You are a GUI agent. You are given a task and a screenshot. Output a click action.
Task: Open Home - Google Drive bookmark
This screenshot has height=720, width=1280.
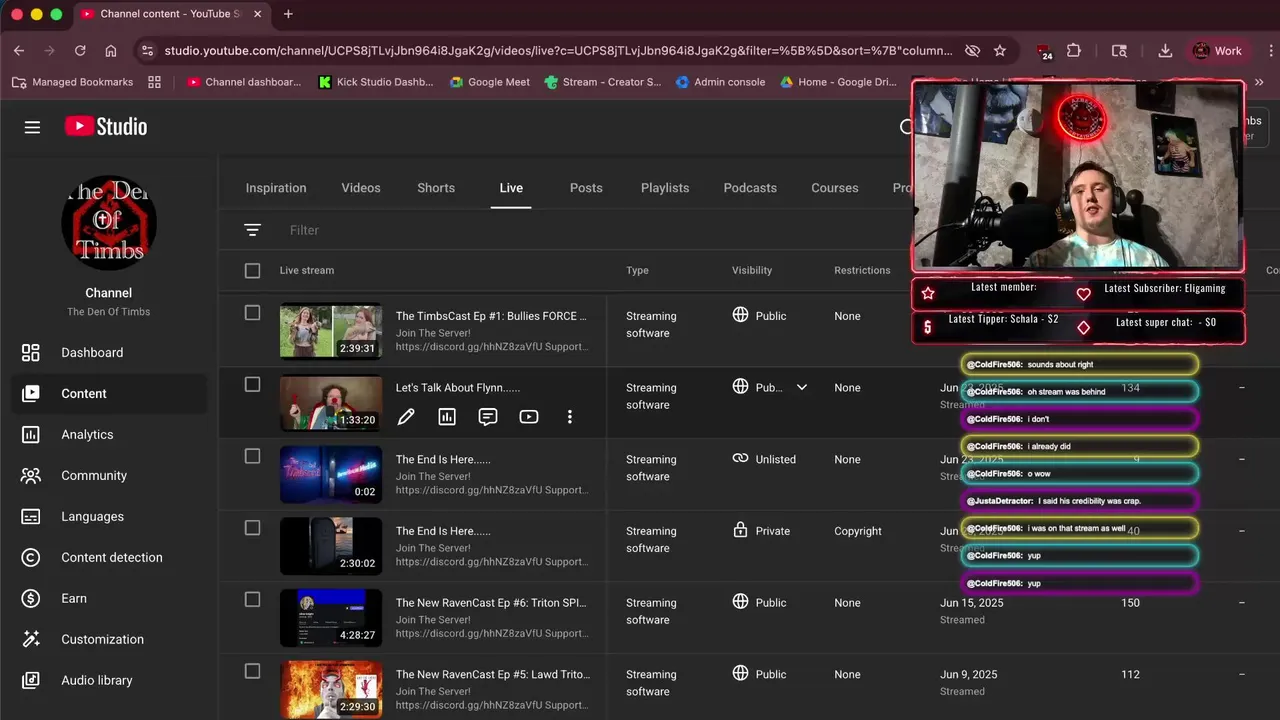click(x=838, y=82)
